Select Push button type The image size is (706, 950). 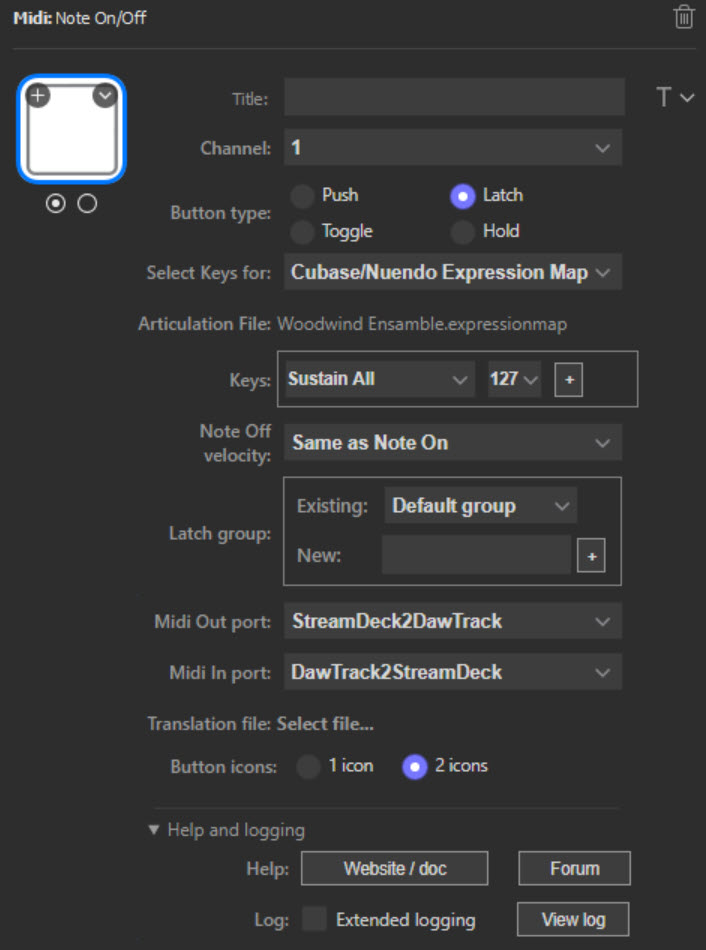coord(302,195)
